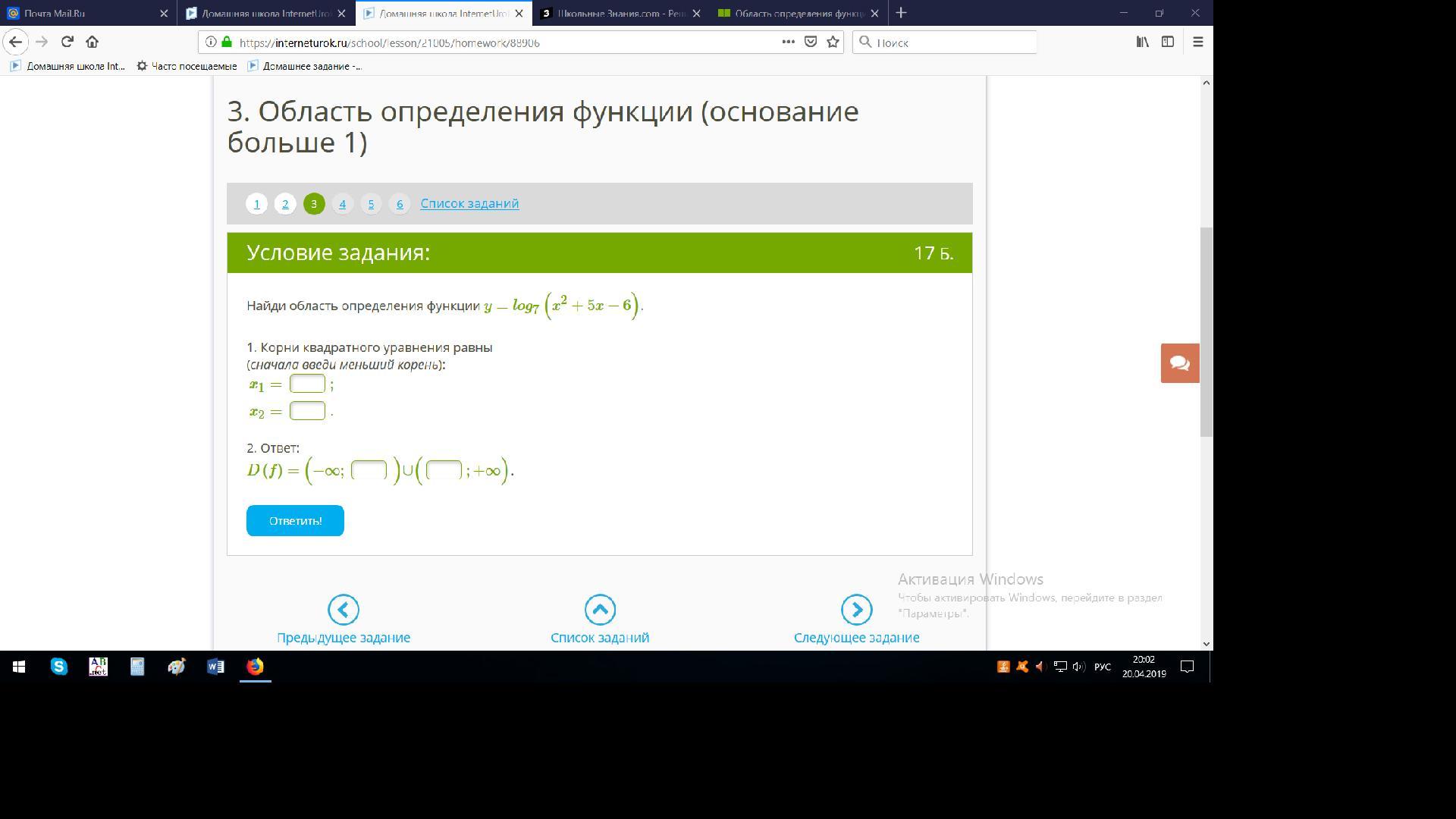Bookmark page with star icon
This screenshot has width=1456, height=819.
coord(833,42)
